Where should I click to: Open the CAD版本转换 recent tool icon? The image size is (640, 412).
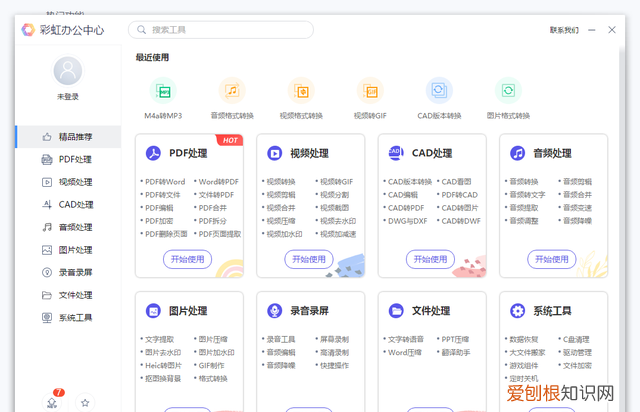(x=439, y=91)
